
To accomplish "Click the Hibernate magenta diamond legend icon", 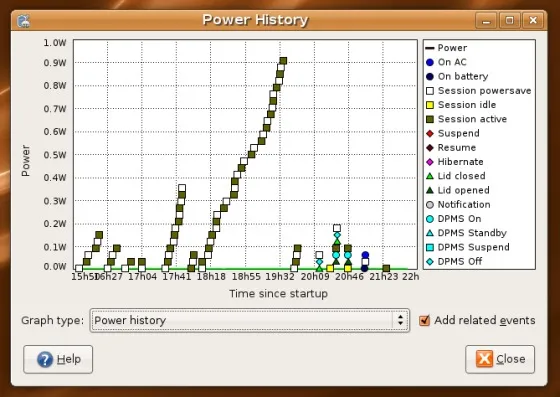I will 430,162.
